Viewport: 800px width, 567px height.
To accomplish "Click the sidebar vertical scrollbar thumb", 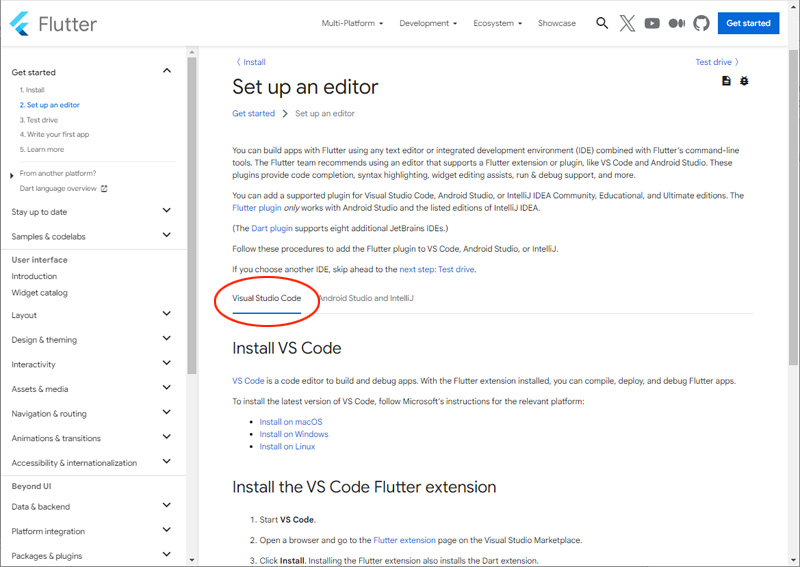I will (x=191, y=215).
